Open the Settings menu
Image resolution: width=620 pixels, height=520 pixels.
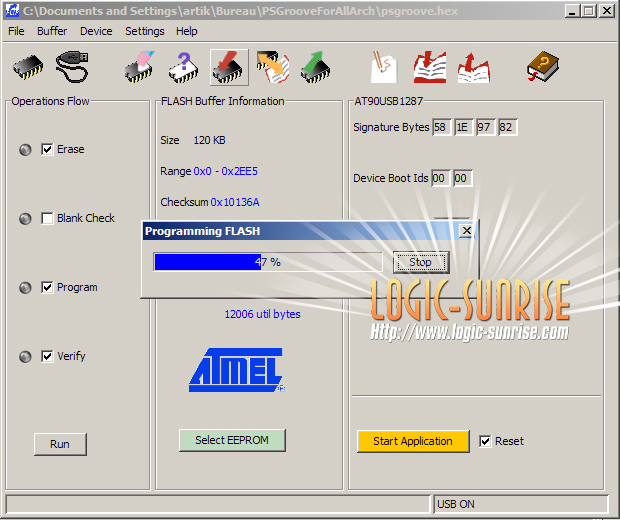(x=145, y=31)
